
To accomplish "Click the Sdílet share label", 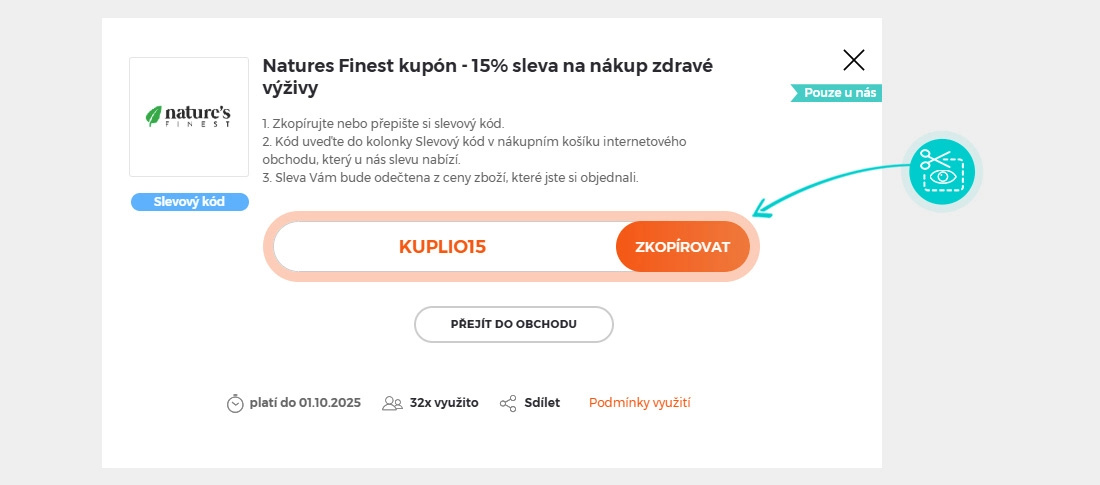I will pyautogui.click(x=542, y=403).
